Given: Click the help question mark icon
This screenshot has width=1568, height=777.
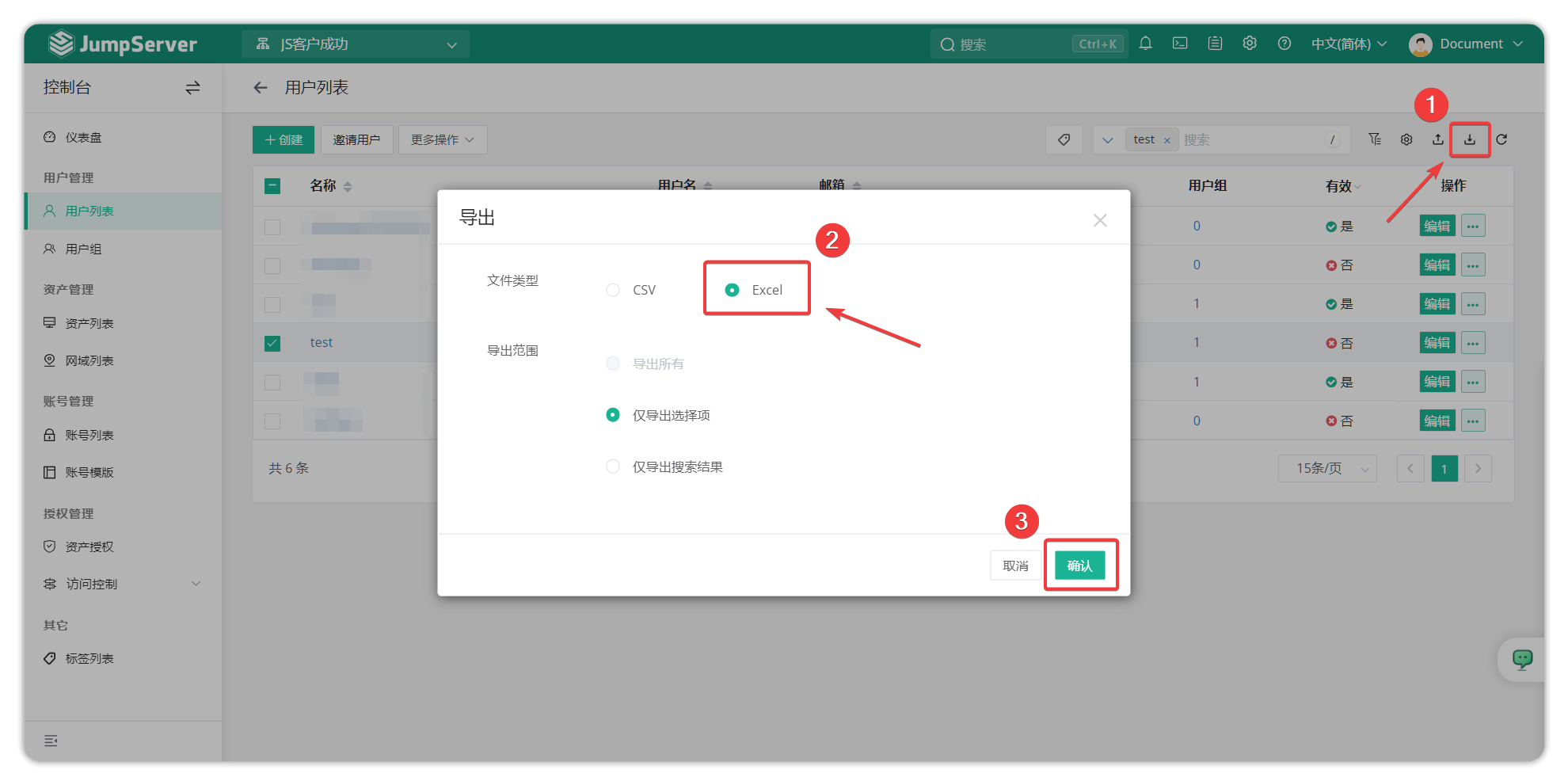Looking at the screenshot, I should [x=1284, y=44].
